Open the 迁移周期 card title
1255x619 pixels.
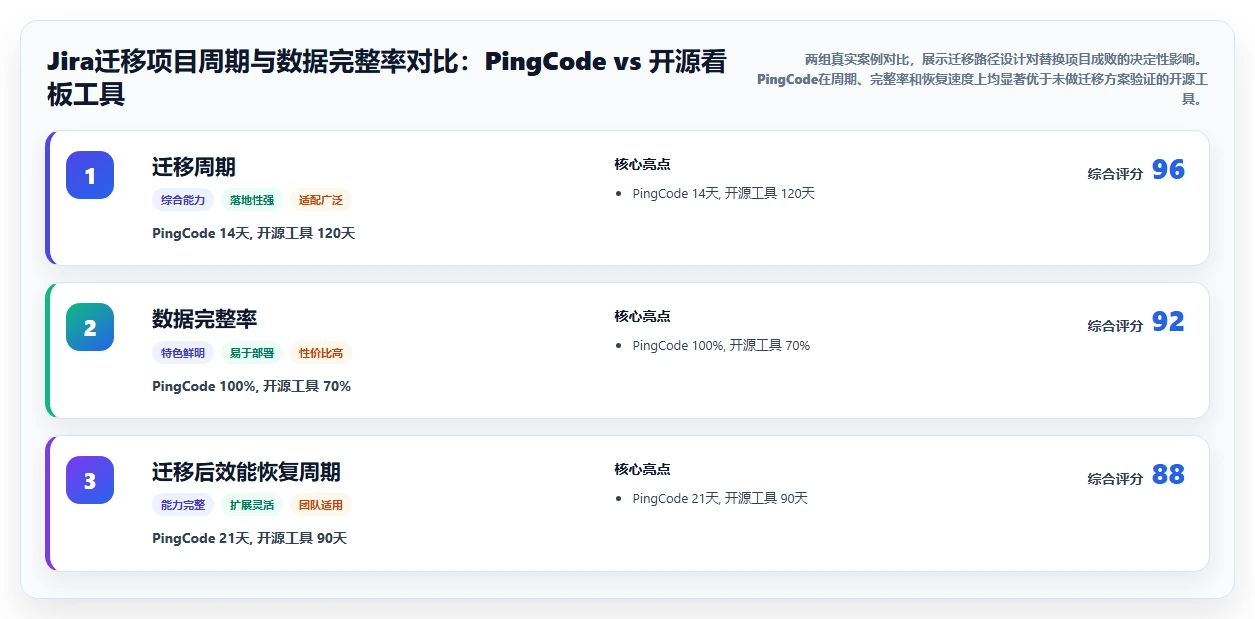[x=194, y=167]
